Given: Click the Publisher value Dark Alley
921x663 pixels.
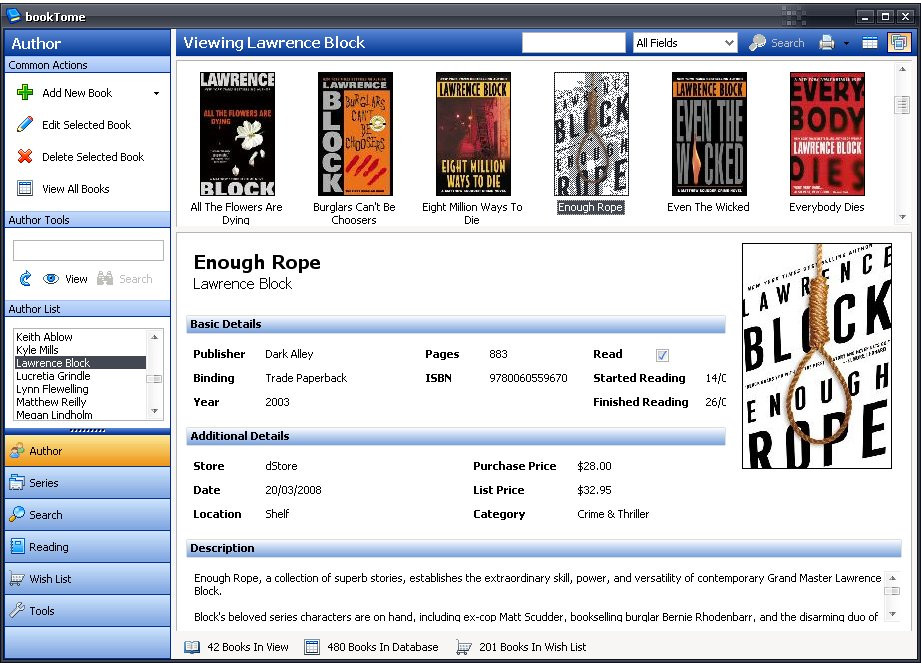Looking at the screenshot, I should (x=289, y=354).
